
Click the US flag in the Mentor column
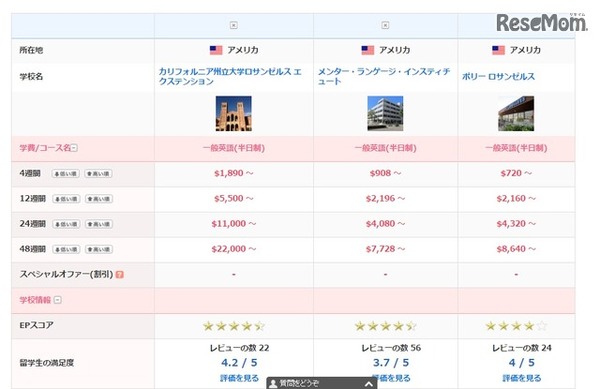367,50
